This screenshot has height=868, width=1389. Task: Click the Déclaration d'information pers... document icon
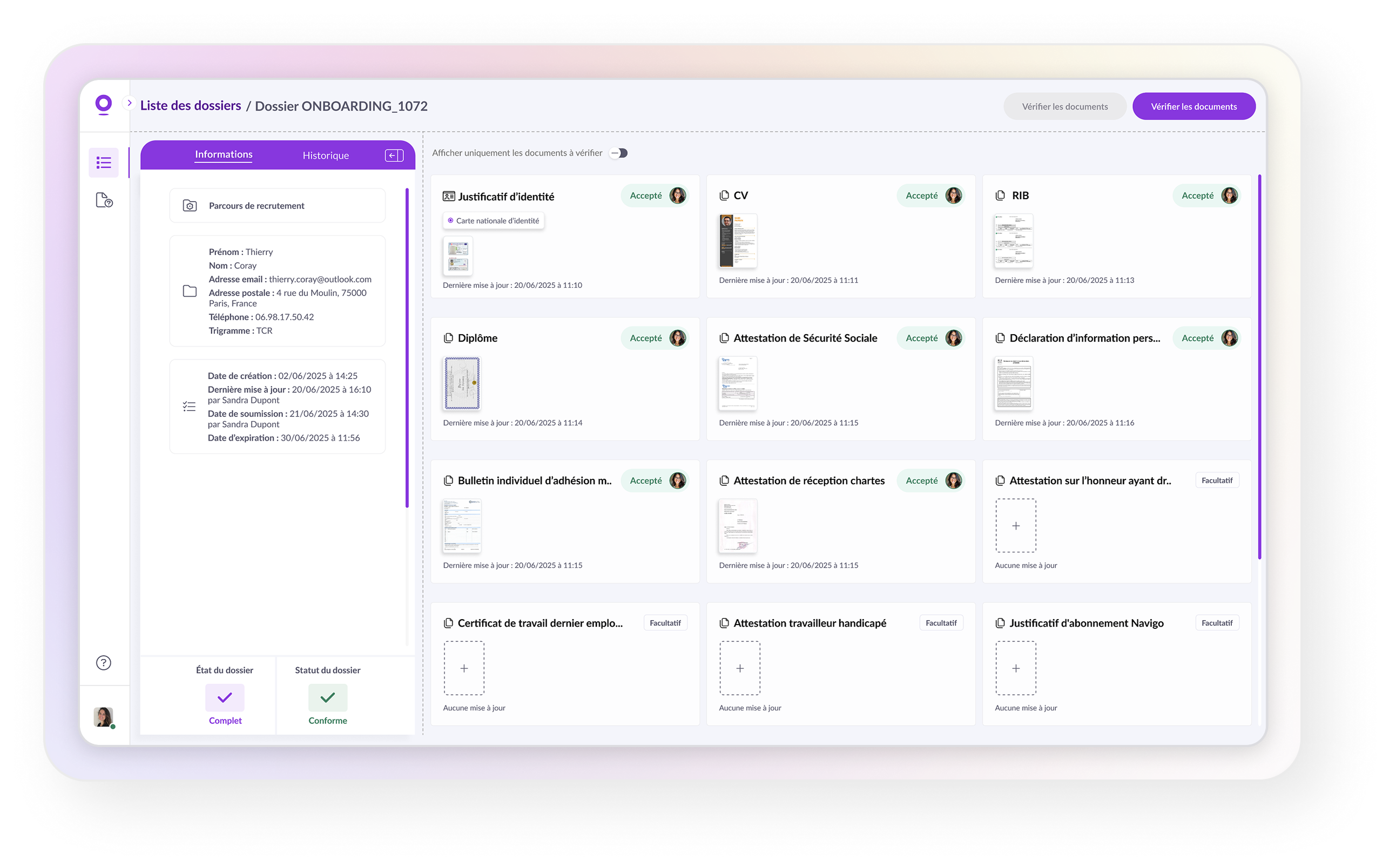point(1000,338)
